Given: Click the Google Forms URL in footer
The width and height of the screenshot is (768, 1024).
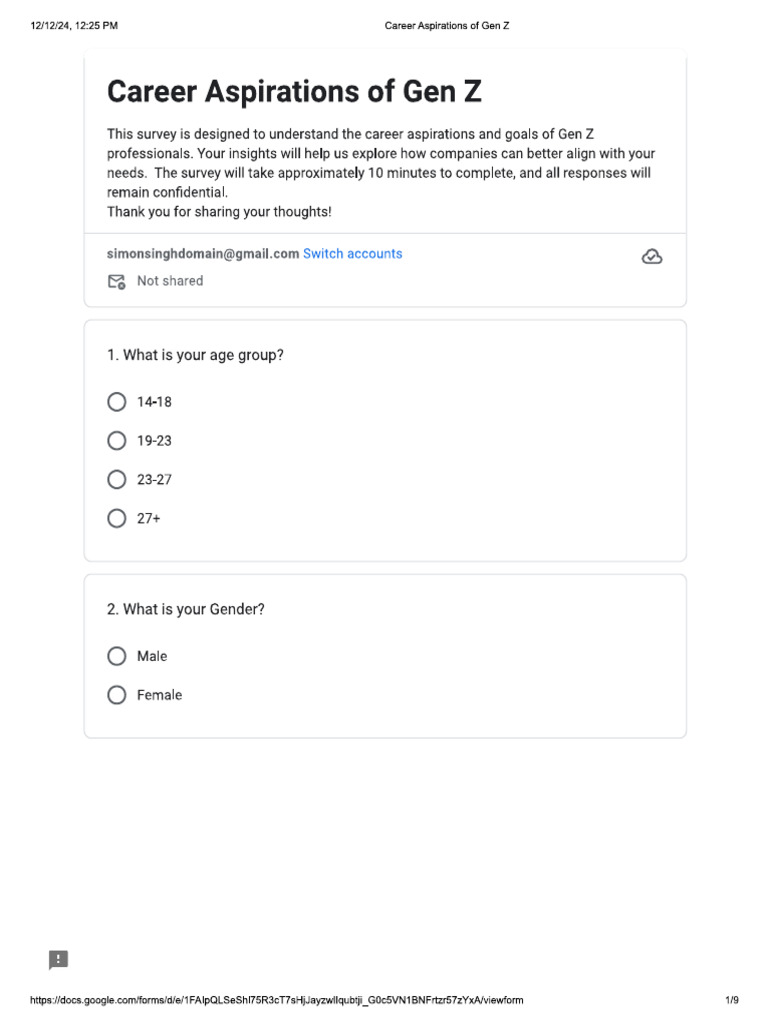Looking at the screenshot, I should (276, 1000).
